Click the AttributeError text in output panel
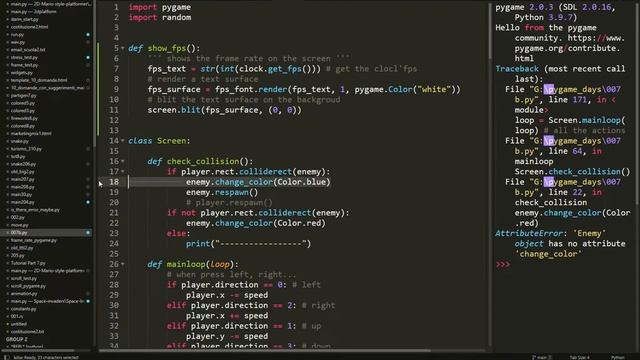The image size is (640, 360). click(x=529, y=233)
